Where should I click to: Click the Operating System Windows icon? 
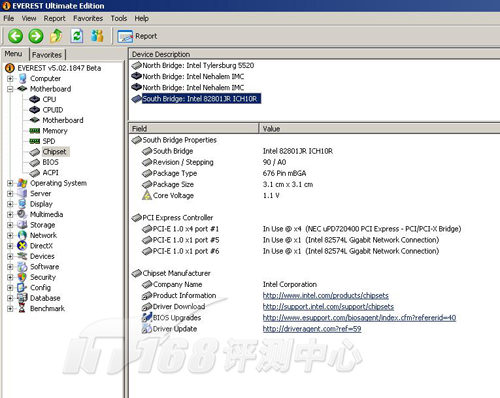click(22, 183)
